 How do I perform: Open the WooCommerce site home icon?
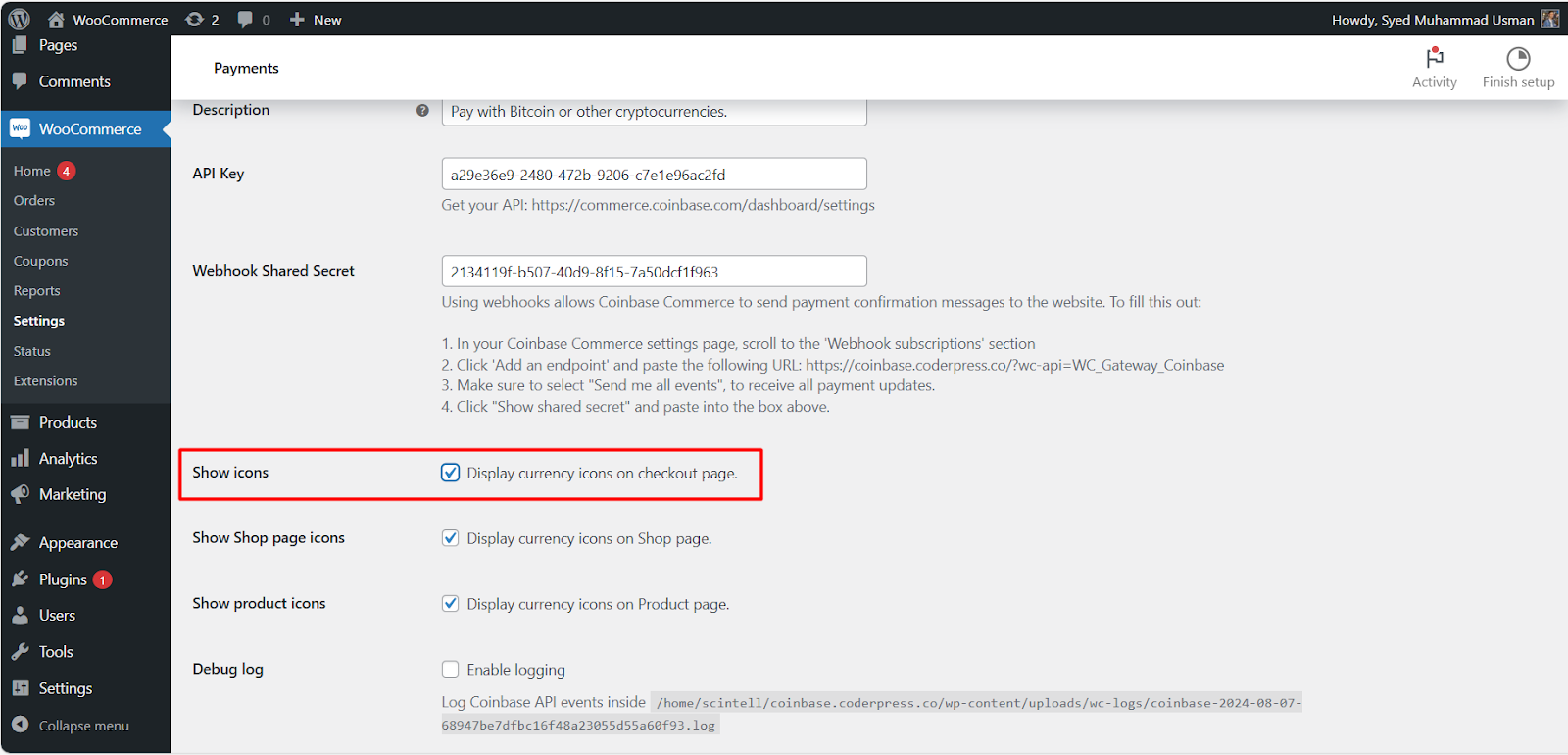(56, 20)
